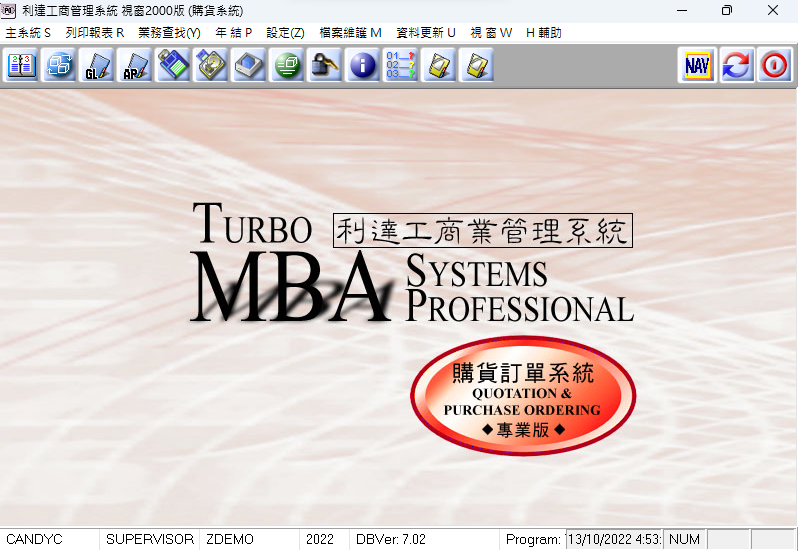This screenshot has height=551, width=798.
Task: Open the 設定(Z) menu
Action: coord(286,33)
